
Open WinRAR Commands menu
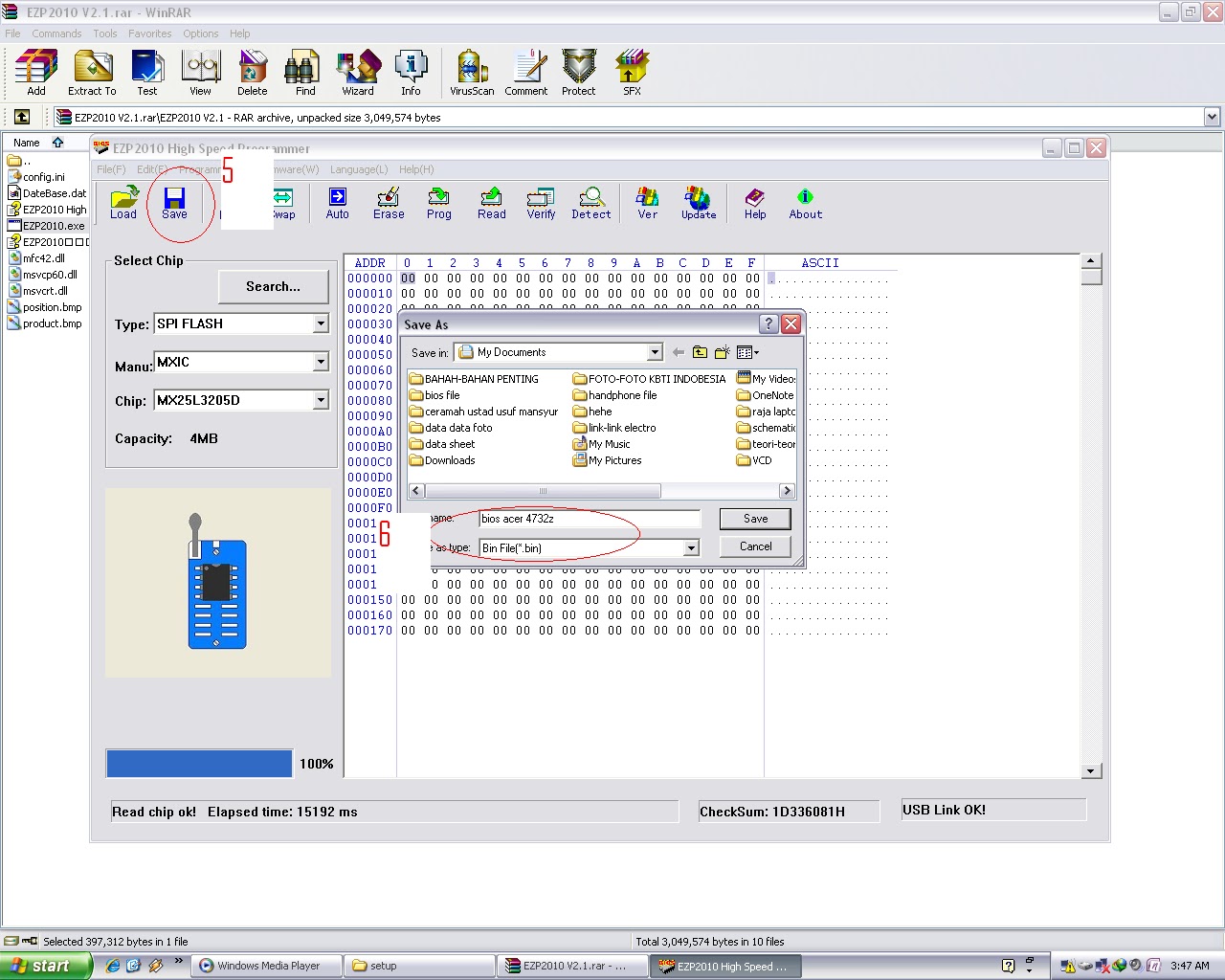click(x=56, y=33)
